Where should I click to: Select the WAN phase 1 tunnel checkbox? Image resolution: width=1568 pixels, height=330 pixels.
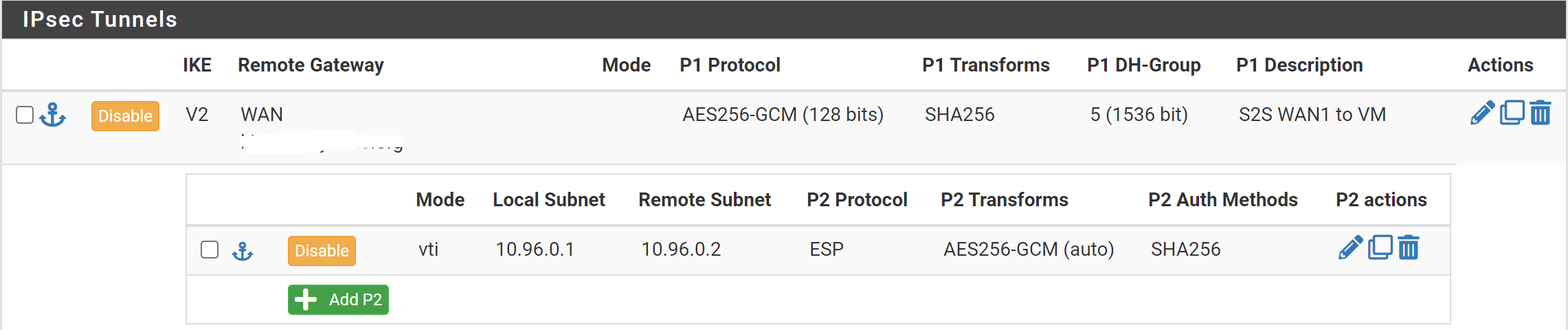coord(25,115)
